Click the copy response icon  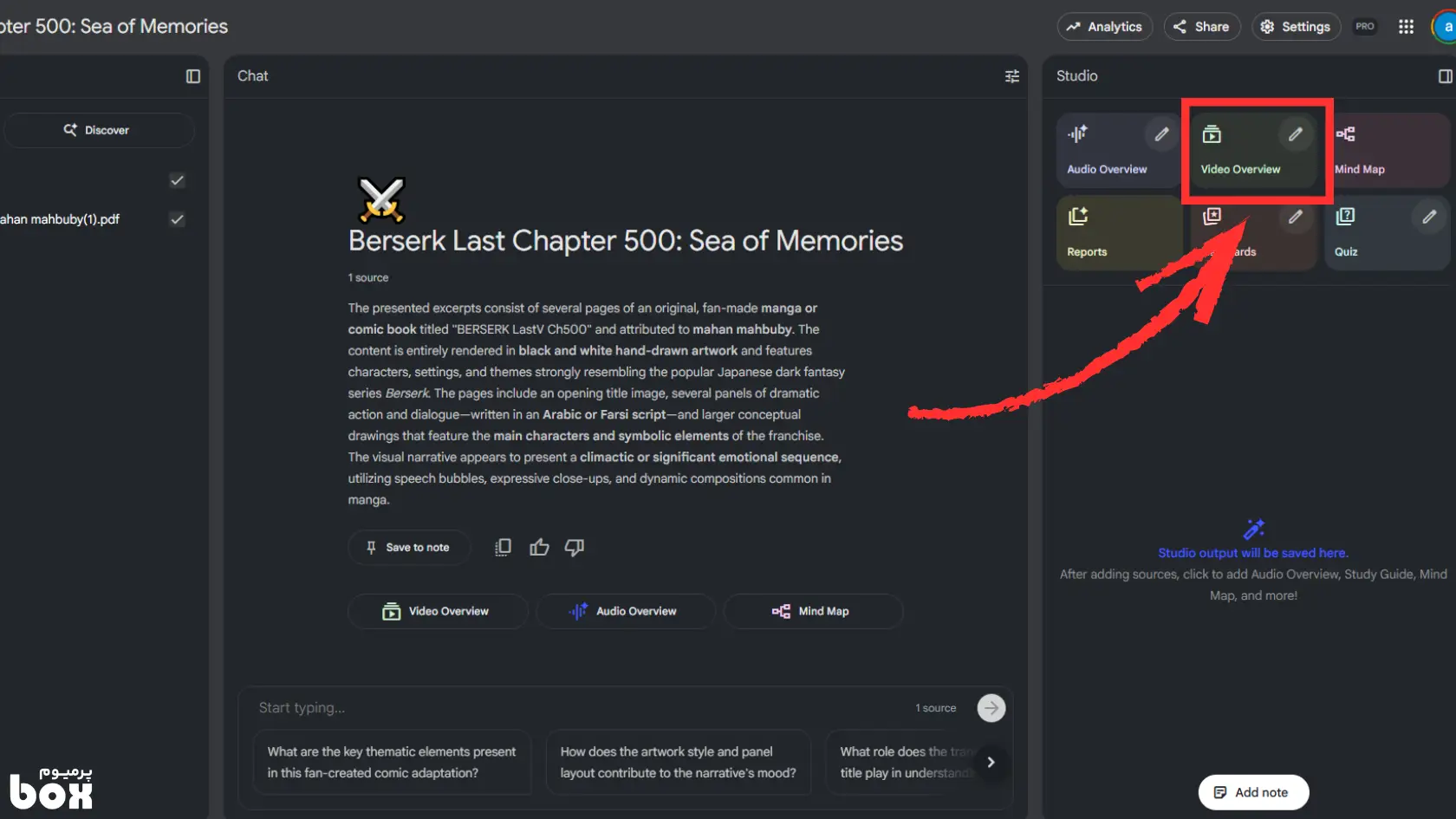click(x=503, y=547)
